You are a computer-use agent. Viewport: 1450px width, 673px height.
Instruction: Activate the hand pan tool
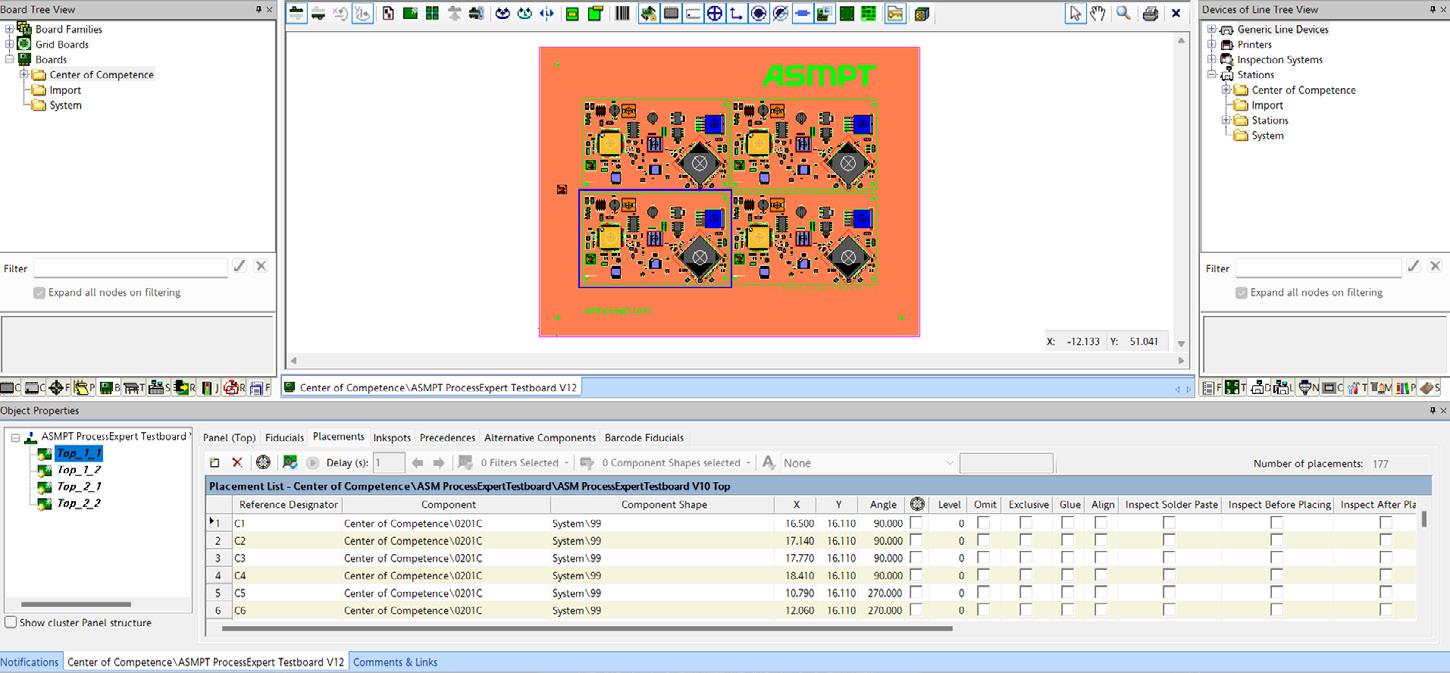(1098, 13)
